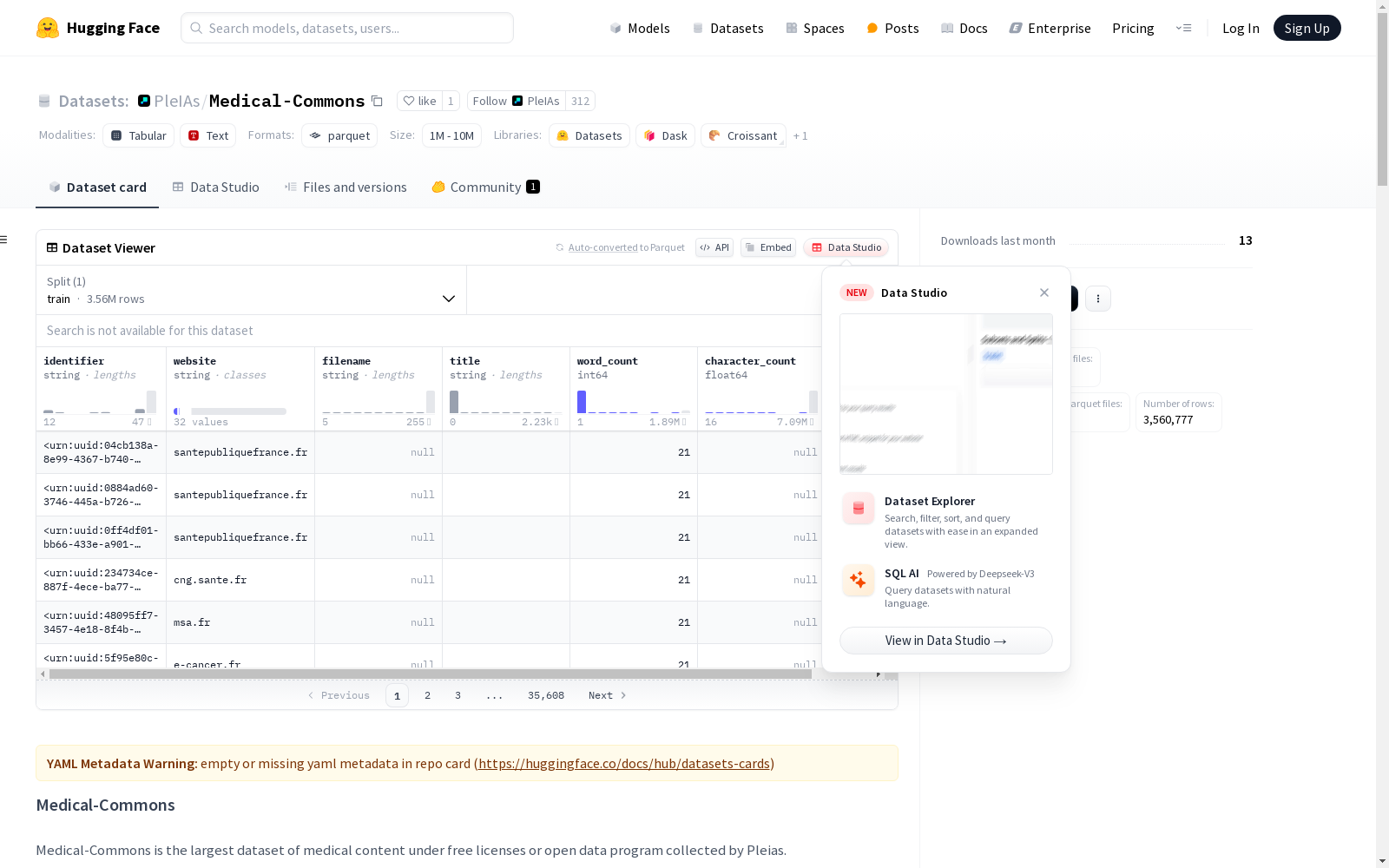
Task: Expand the train split dropdown
Action: 252,290
